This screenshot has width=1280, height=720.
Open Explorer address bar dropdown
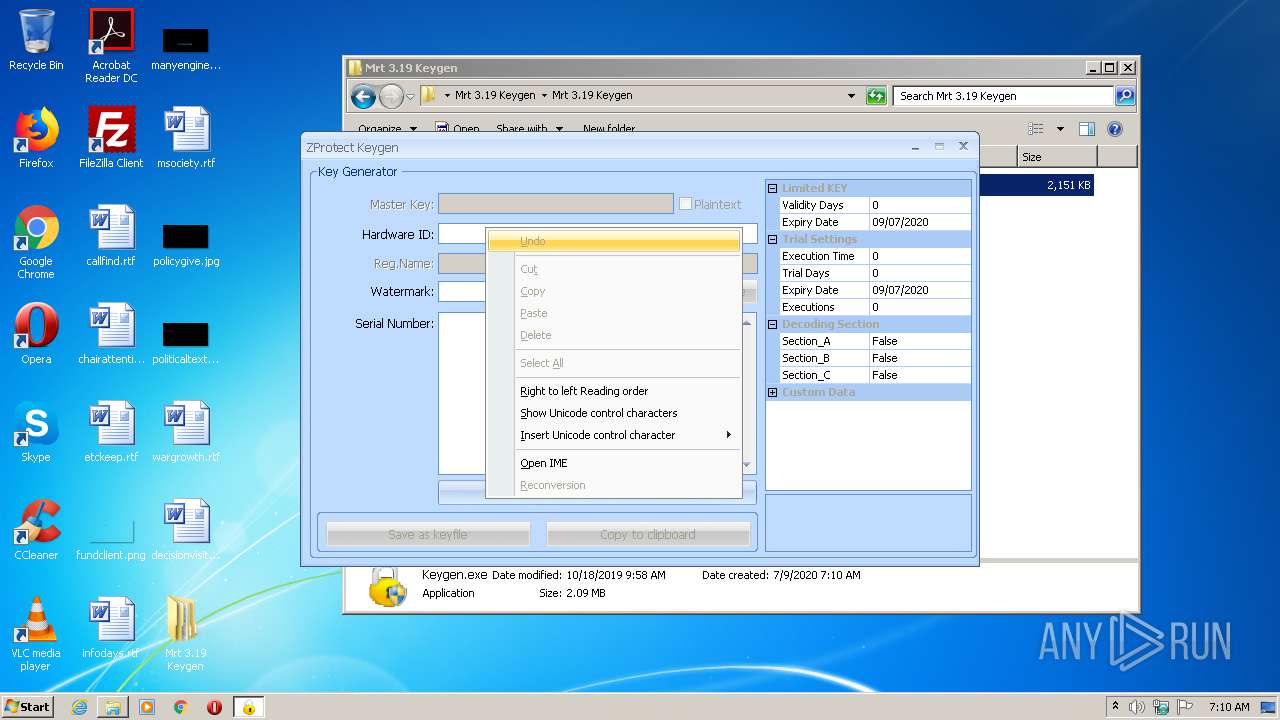tap(851, 96)
